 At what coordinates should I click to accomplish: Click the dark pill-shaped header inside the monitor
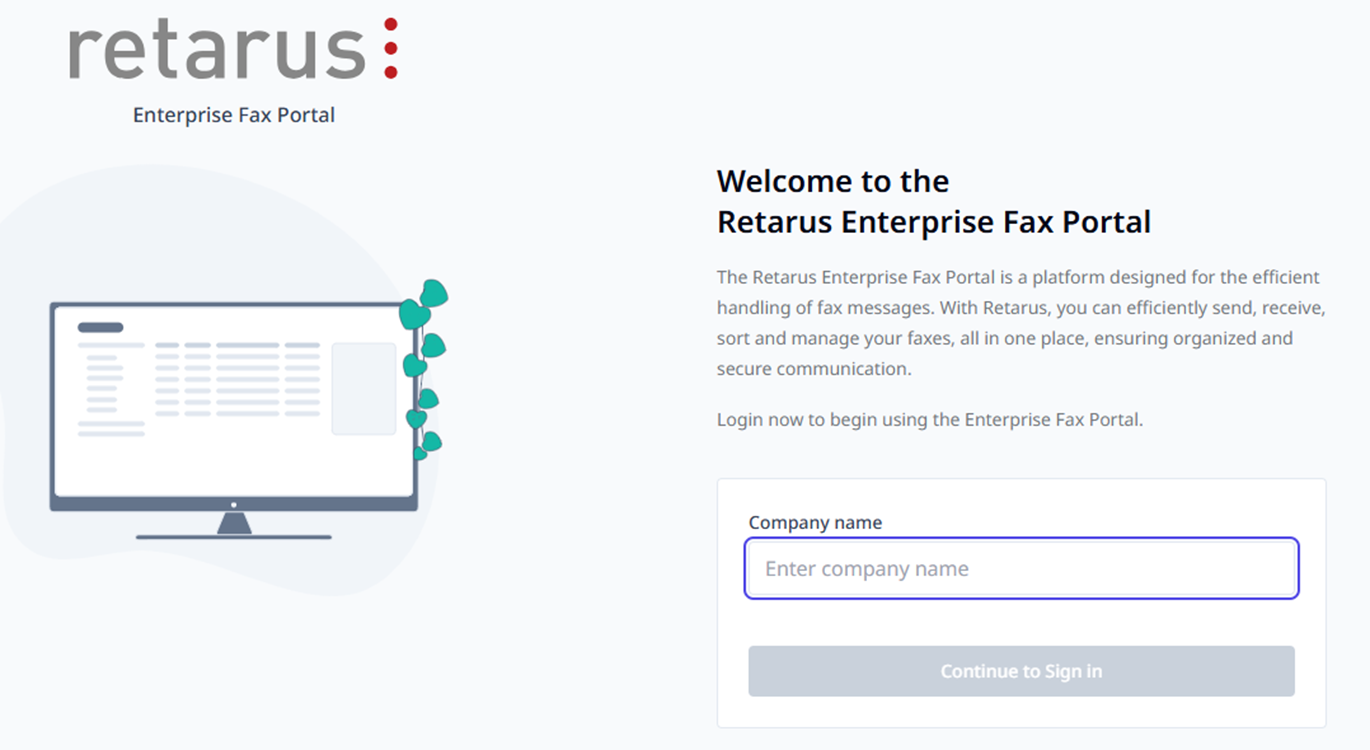(100, 327)
